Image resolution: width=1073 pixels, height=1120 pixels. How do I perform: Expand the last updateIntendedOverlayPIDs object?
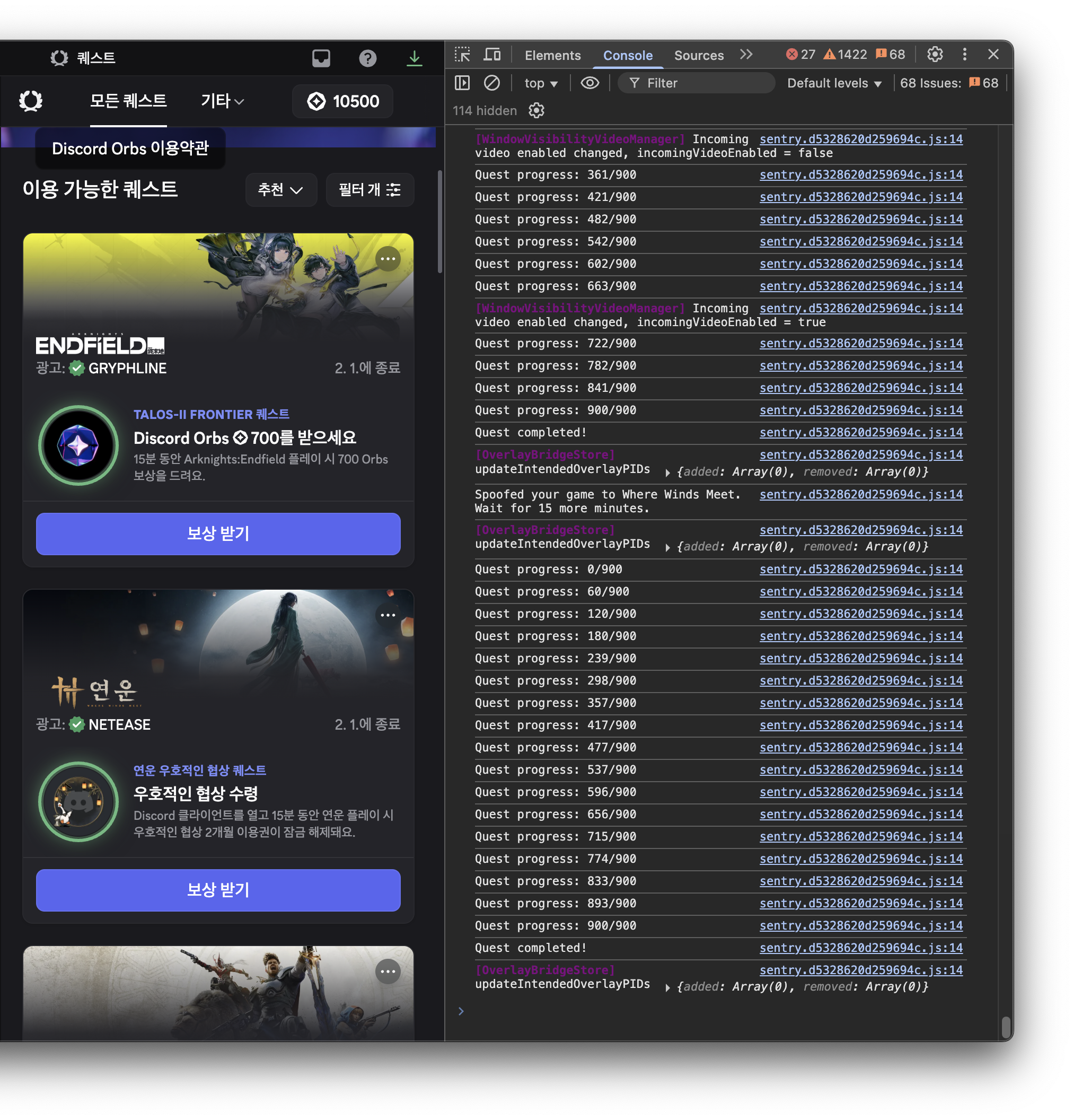tap(667, 987)
